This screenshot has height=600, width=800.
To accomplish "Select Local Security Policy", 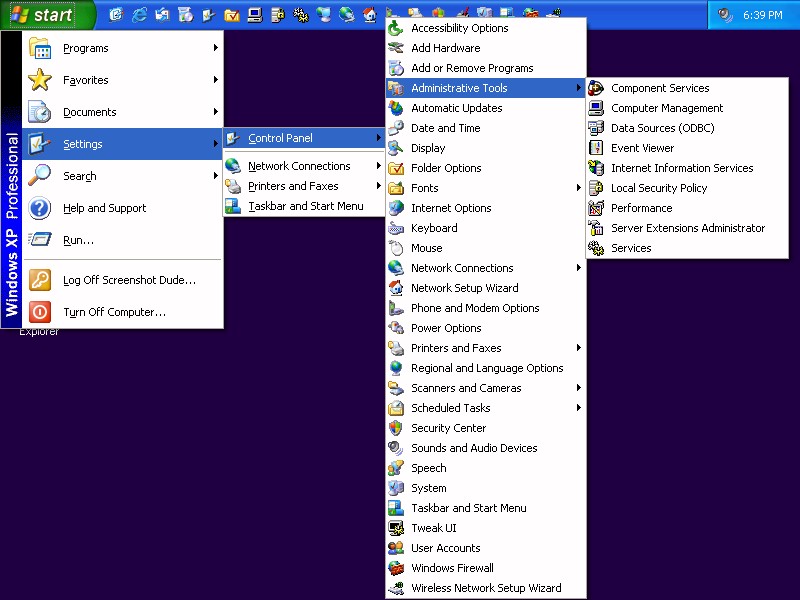I will pyautogui.click(x=658, y=188).
